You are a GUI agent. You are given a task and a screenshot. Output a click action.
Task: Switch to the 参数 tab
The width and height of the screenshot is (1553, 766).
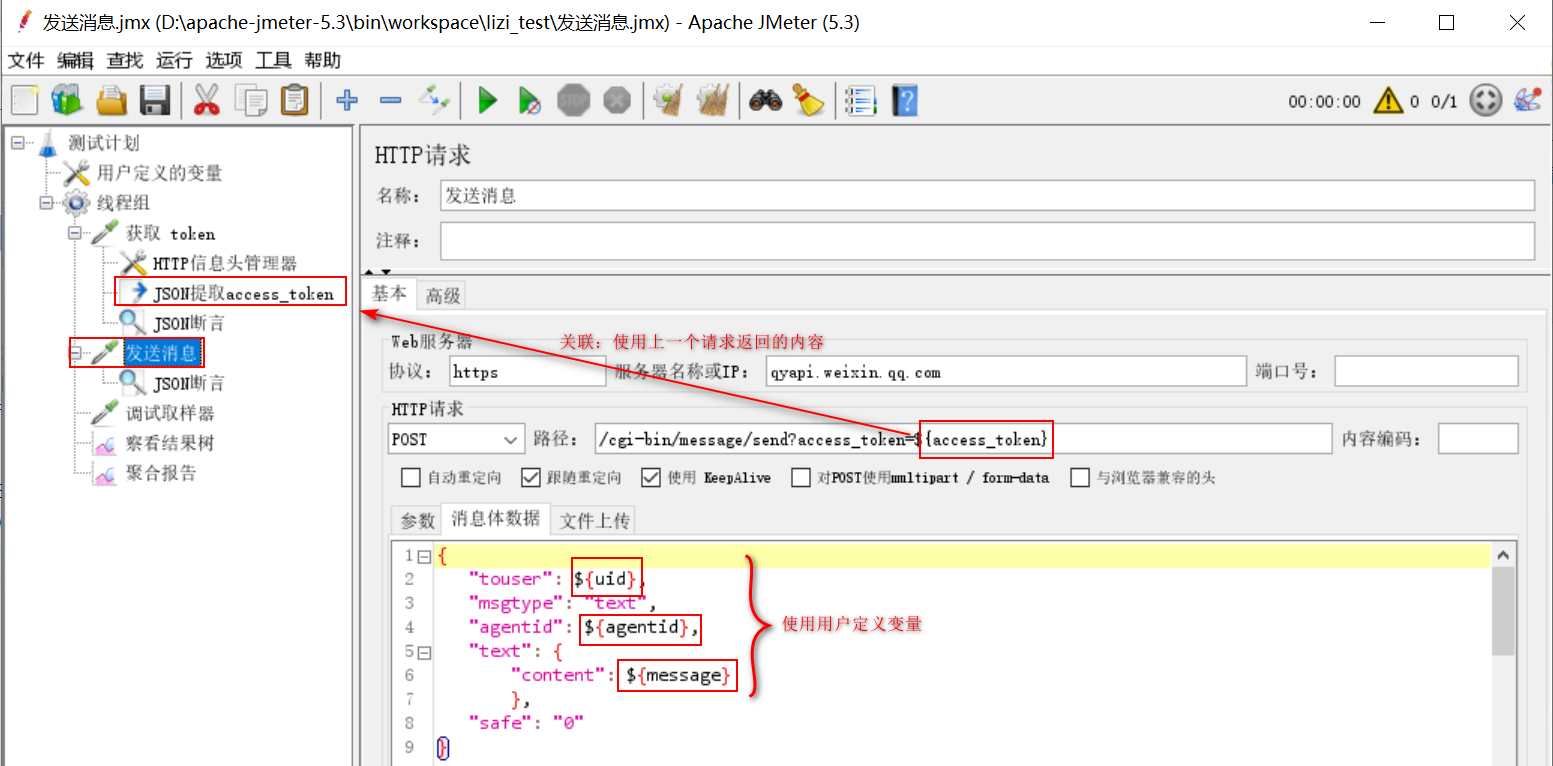(x=417, y=521)
